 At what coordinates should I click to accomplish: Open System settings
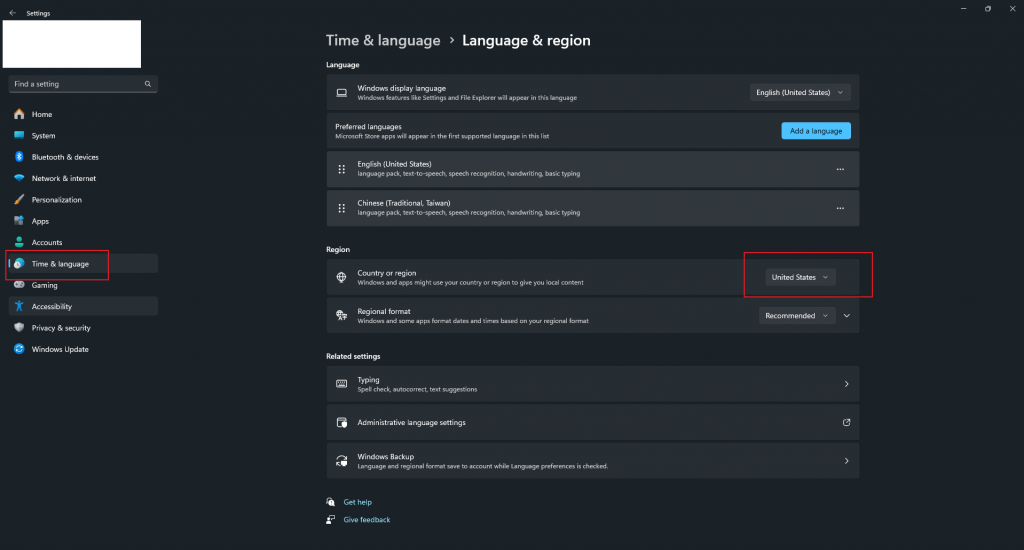[83, 135]
